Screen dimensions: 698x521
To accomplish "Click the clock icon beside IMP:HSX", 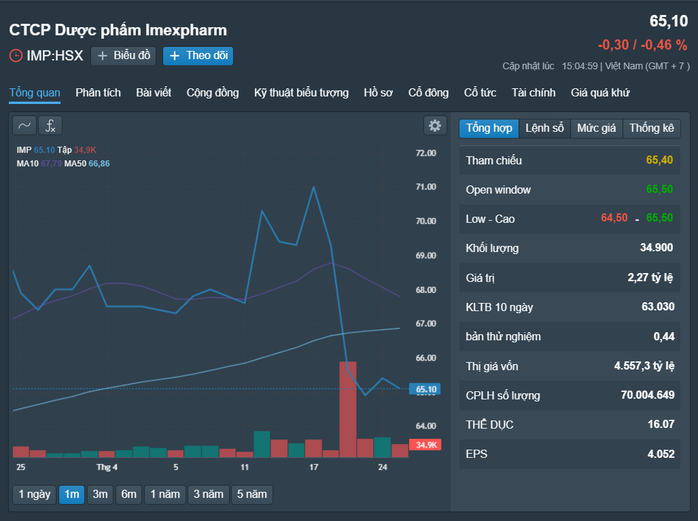I will click(x=16, y=56).
